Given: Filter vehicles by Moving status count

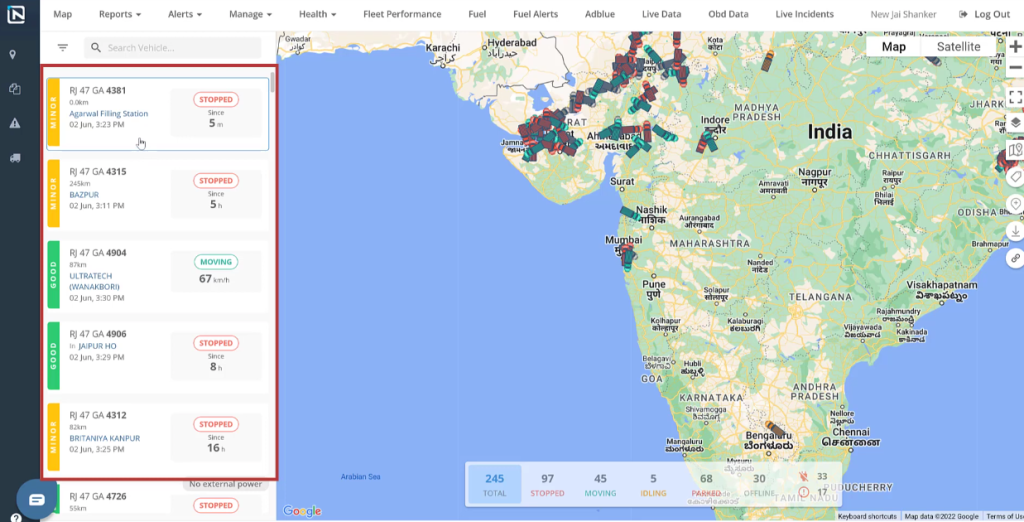Looking at the screenshot, I should 600,484.
